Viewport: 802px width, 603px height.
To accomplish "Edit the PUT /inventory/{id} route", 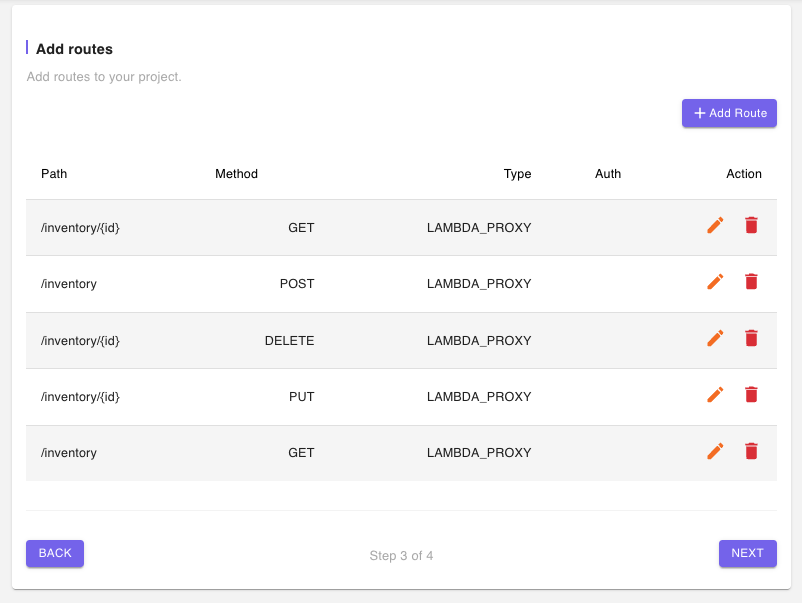I will [715, 396].
